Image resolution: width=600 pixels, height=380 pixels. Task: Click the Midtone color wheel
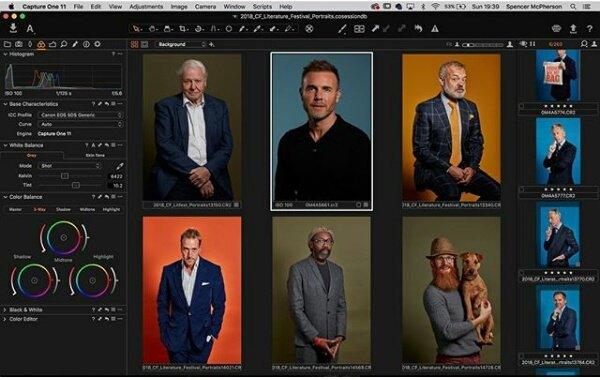coord(64,238)
